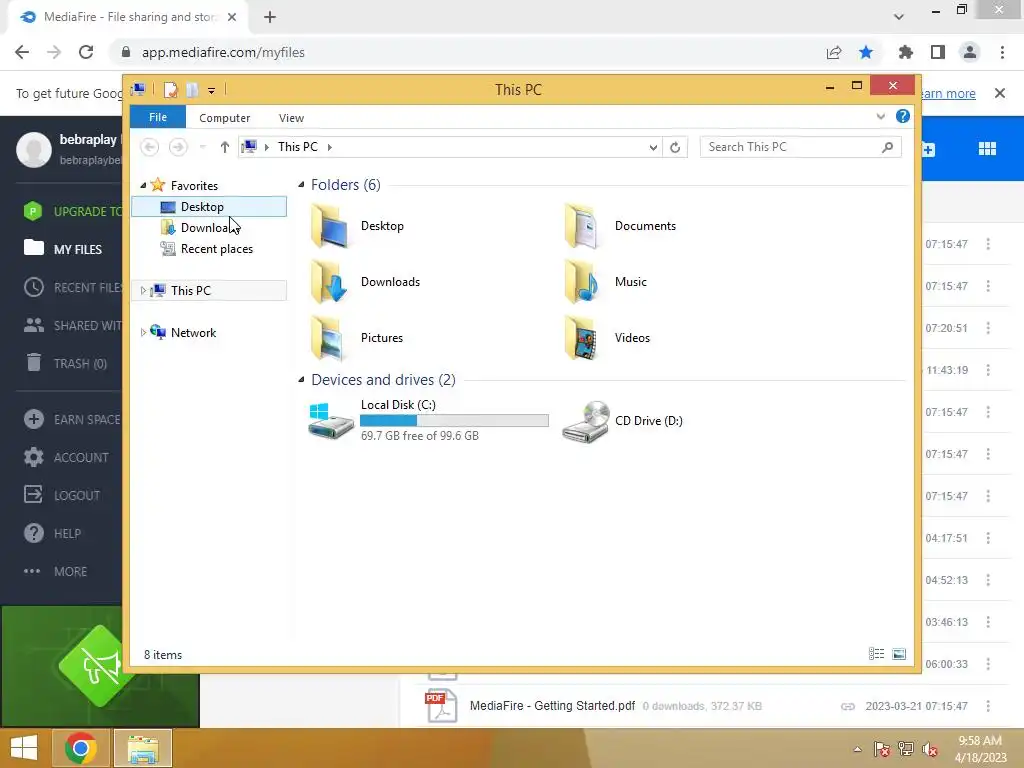1024x768 pixels.
Task: Open ACCOUNT in MediaFire sidebar
Action: [x=66, y=457]
